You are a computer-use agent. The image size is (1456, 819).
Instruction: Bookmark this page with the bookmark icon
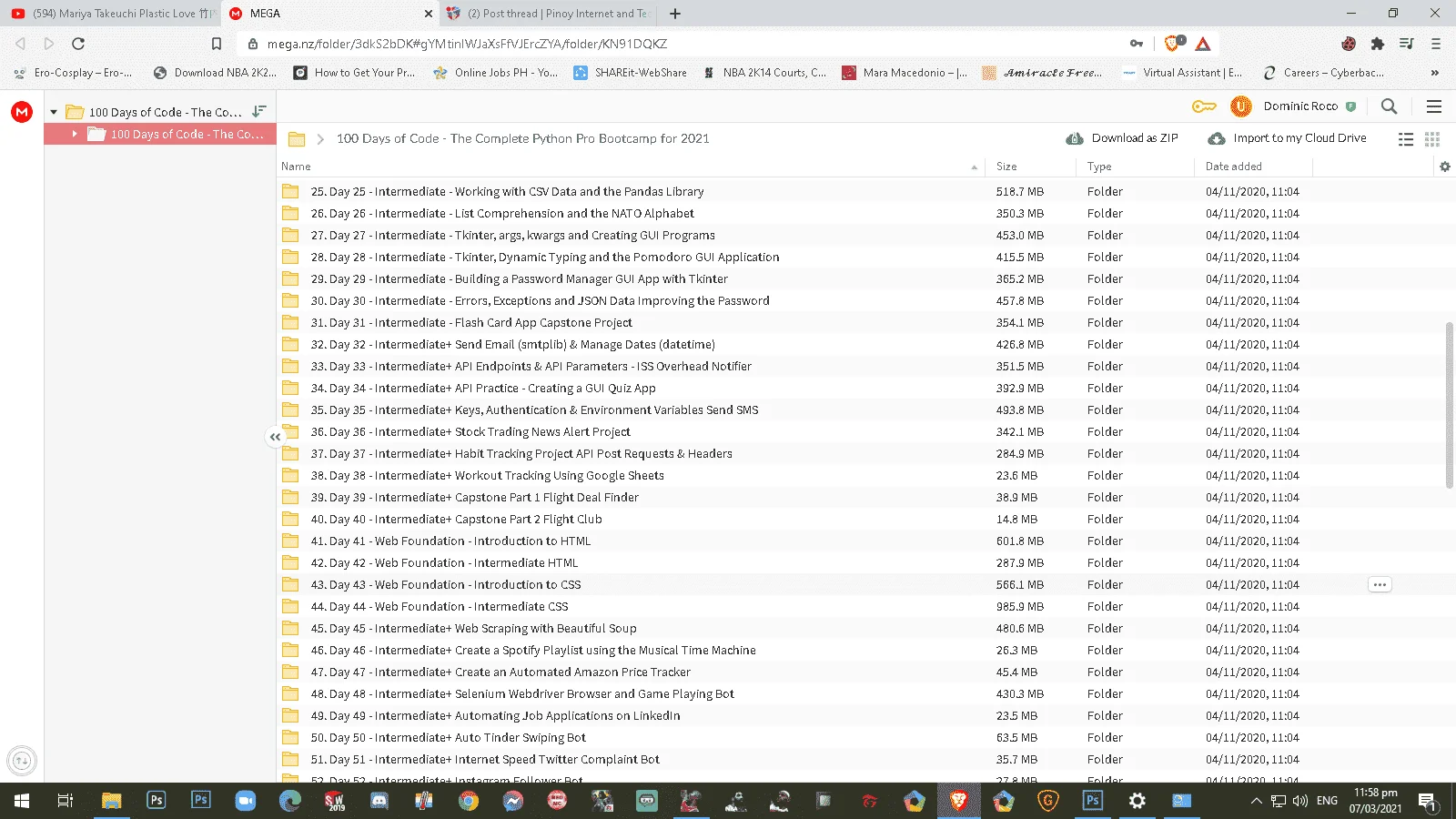pos(217,44)
